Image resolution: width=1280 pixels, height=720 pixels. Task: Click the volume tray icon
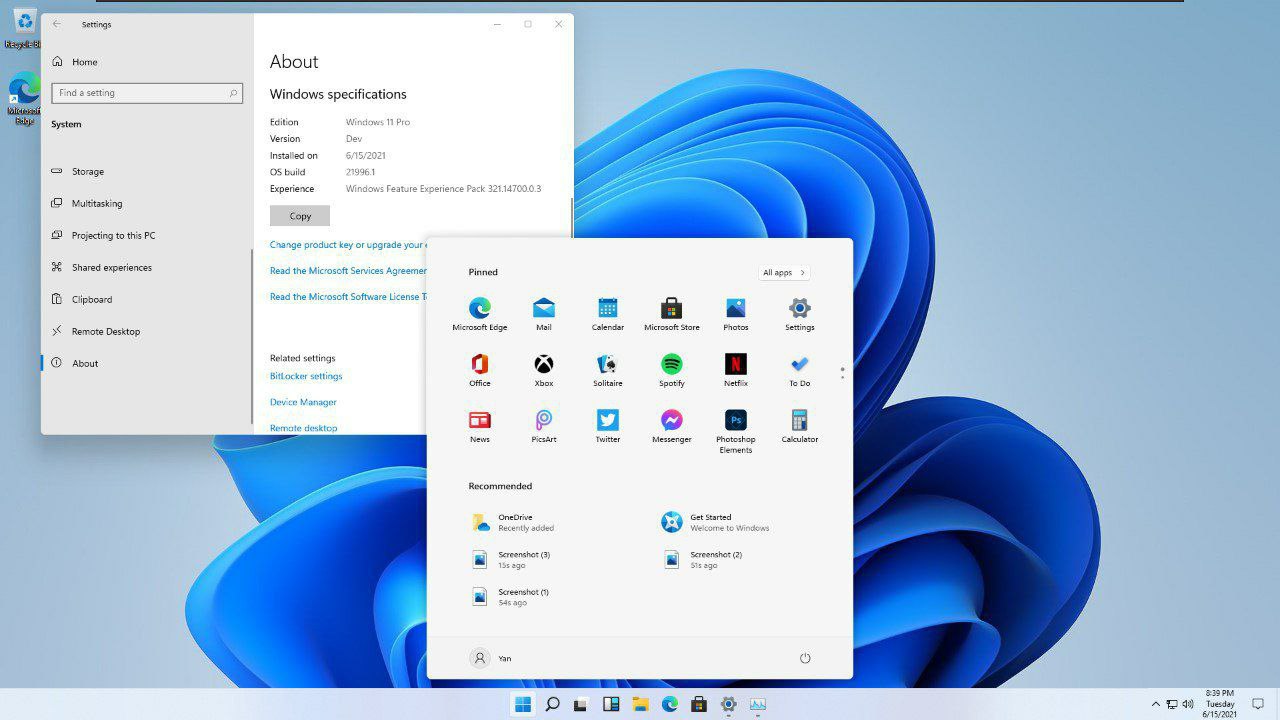pyautogui.click(x=1188, y=704)
